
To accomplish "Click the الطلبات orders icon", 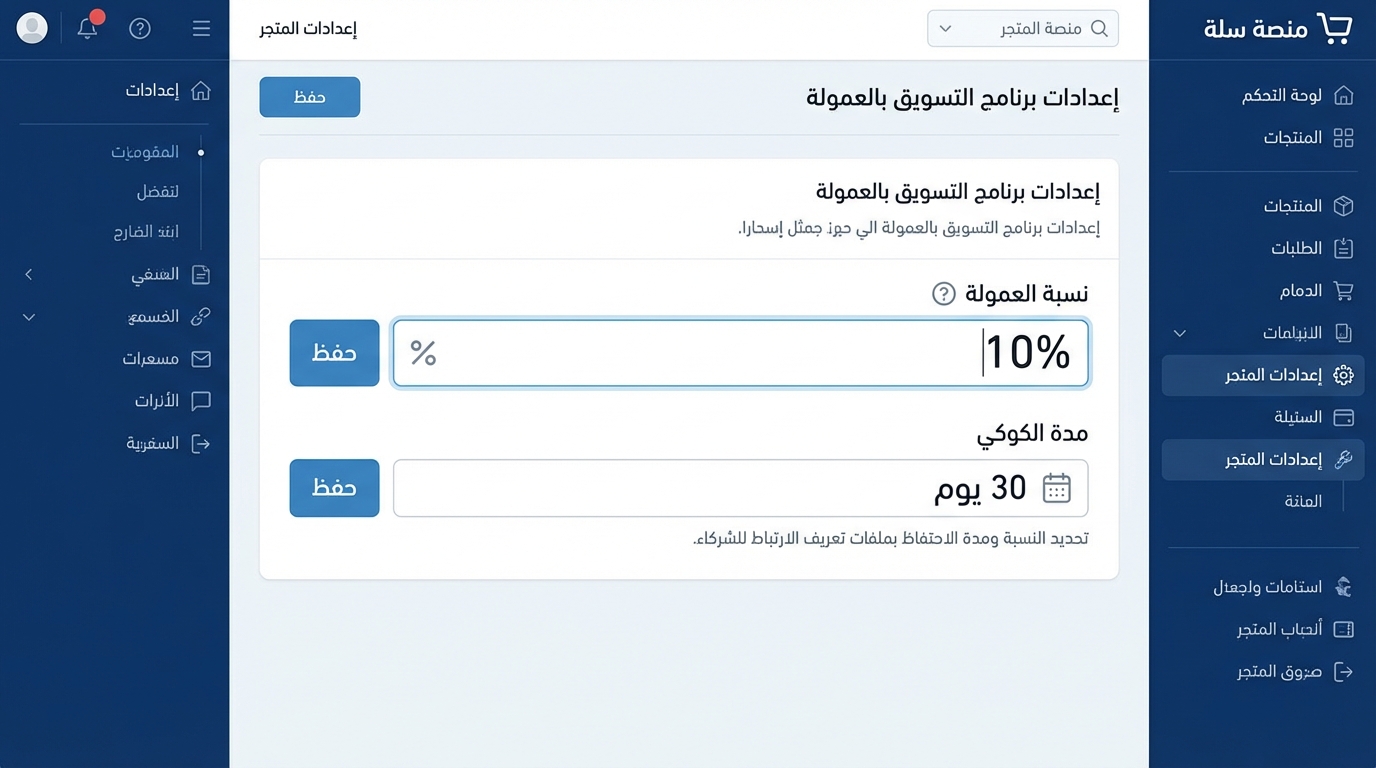I will point(1343,248).
